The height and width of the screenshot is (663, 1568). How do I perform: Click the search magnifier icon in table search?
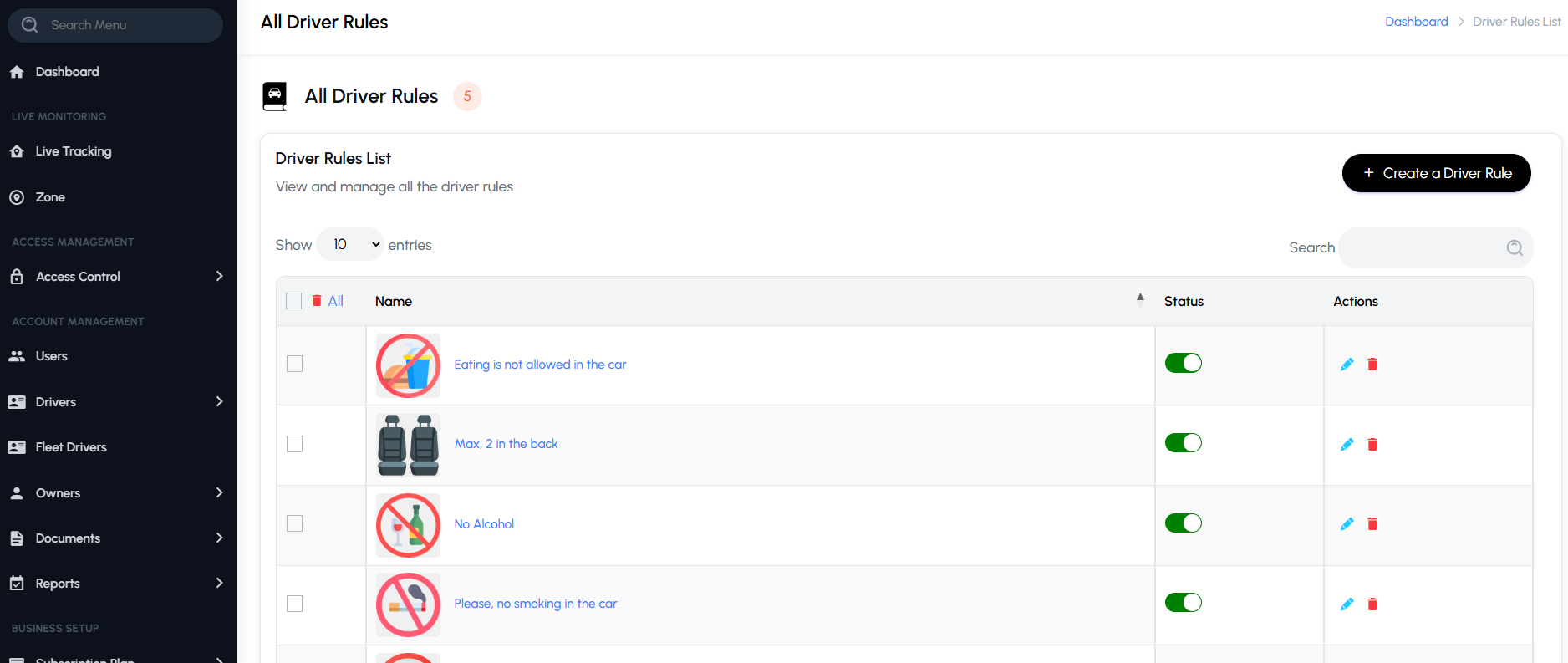tap(1515, 247)
